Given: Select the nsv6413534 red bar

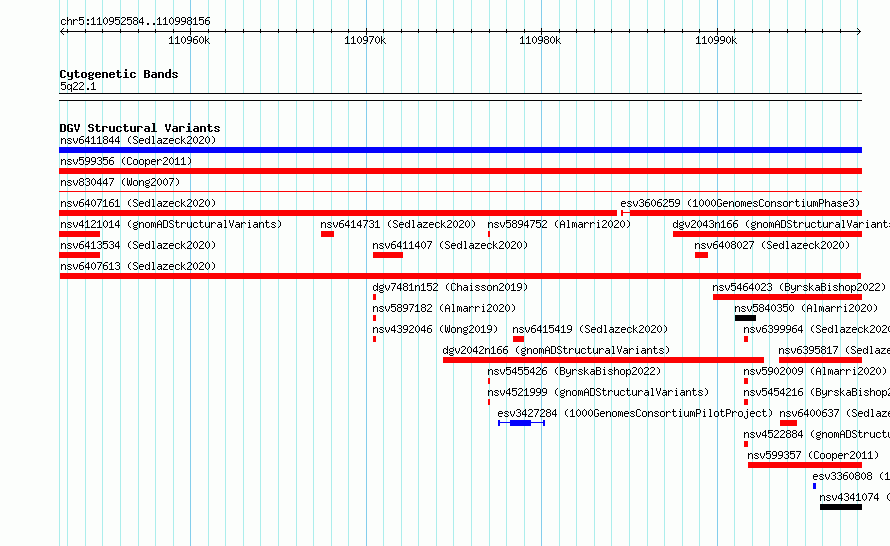Looking at the screenshot, I should 79,255.
